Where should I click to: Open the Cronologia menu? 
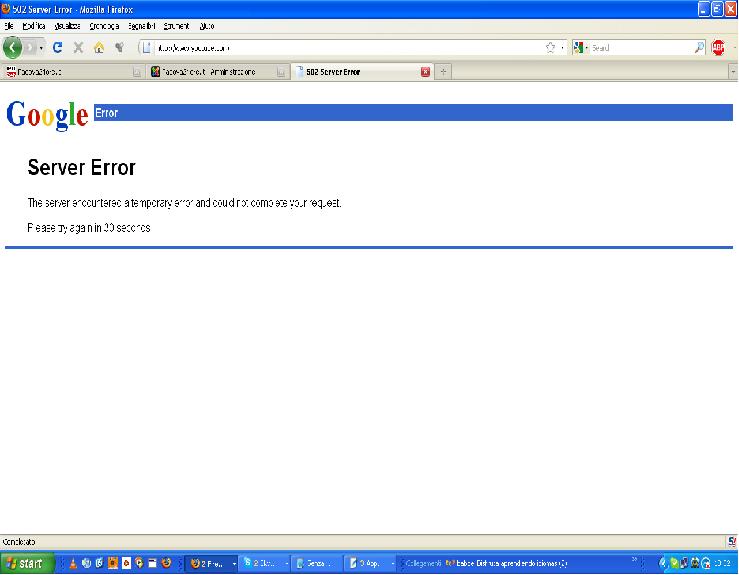coord(104,26)
